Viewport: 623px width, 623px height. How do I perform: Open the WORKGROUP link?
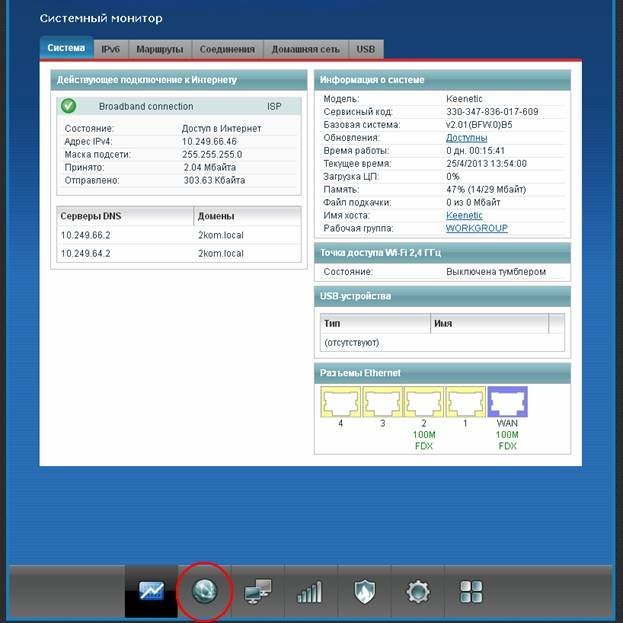tap(476, 228)
